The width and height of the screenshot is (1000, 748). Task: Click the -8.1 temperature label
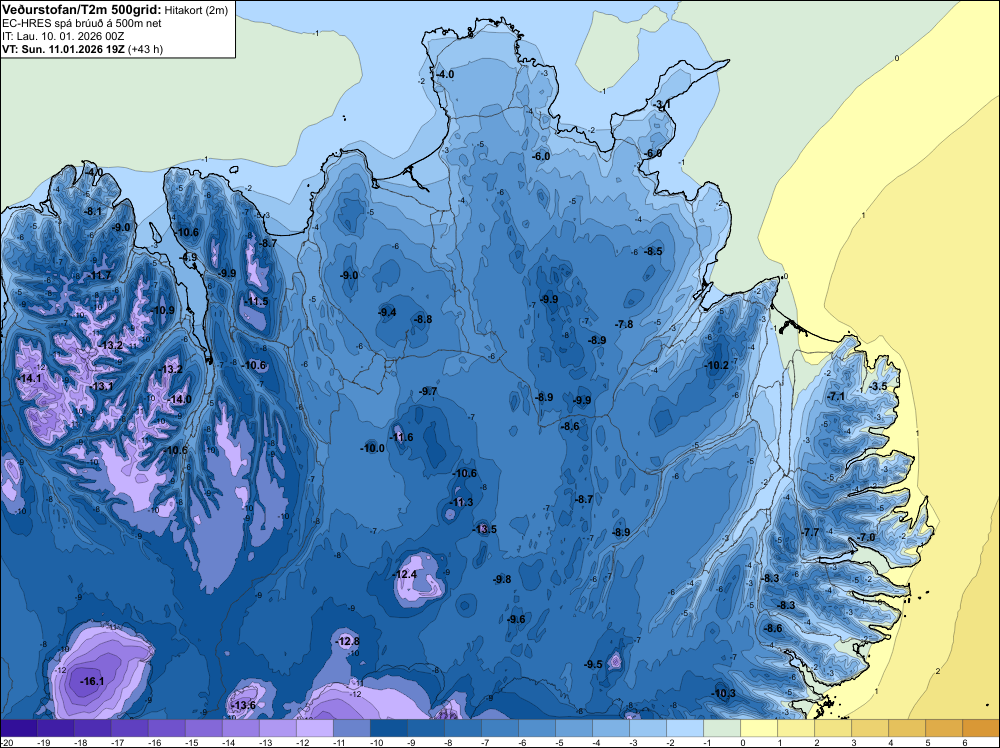pos(93,210)
